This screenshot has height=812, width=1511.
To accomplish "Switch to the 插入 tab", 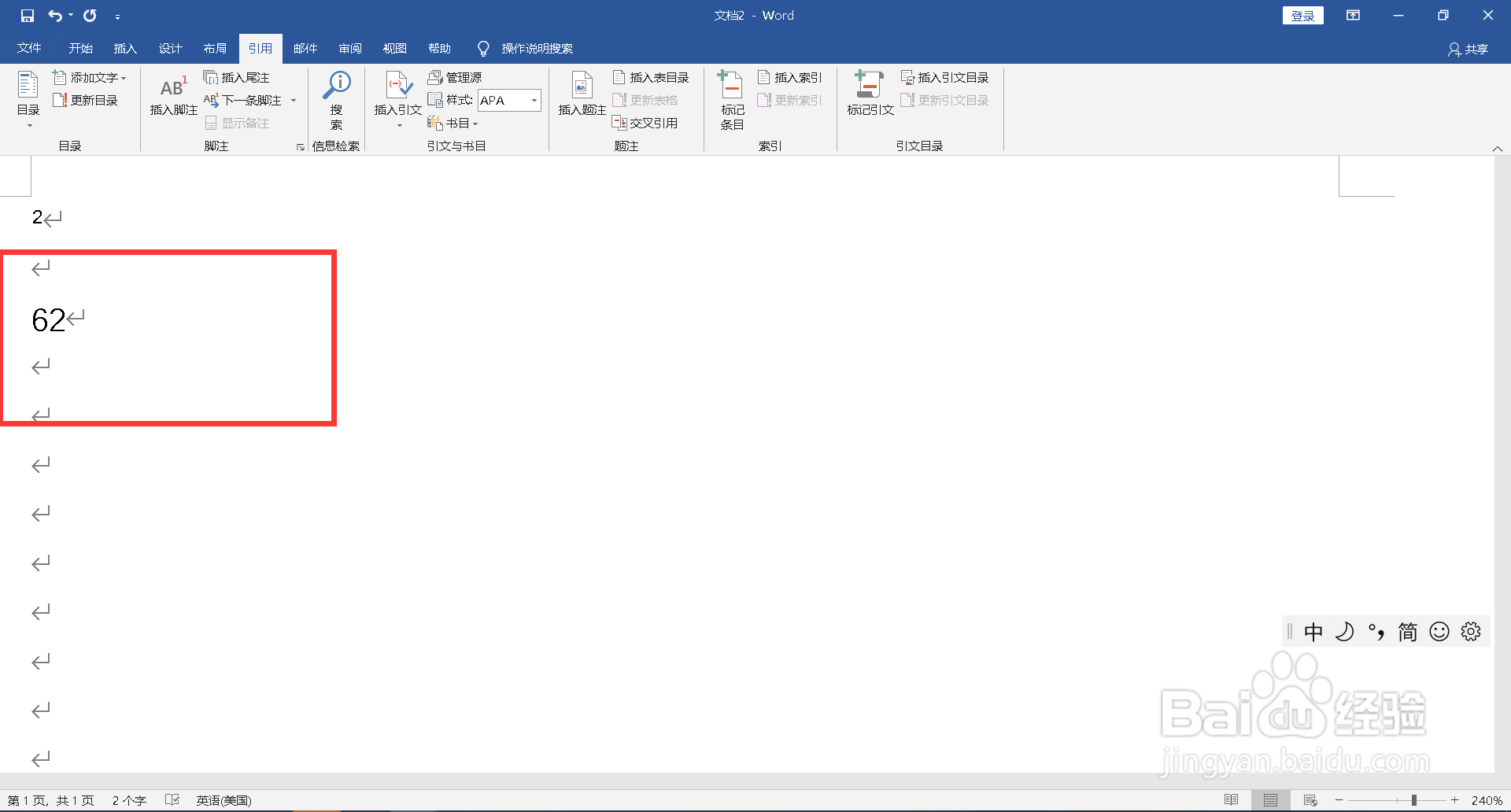I will [125, 49].
